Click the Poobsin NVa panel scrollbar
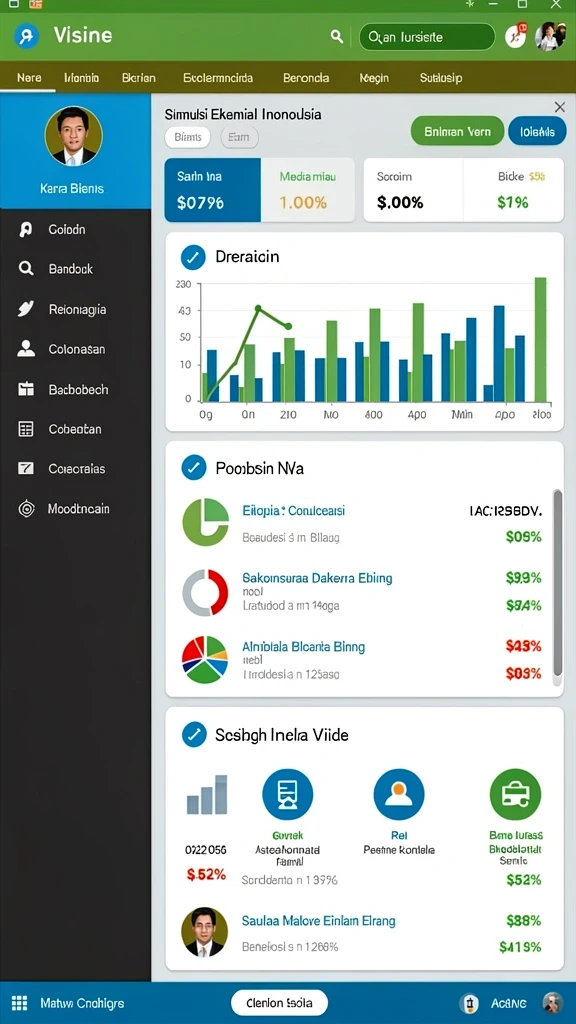Viewport: 576px width, 1024px height. point(558,583)
